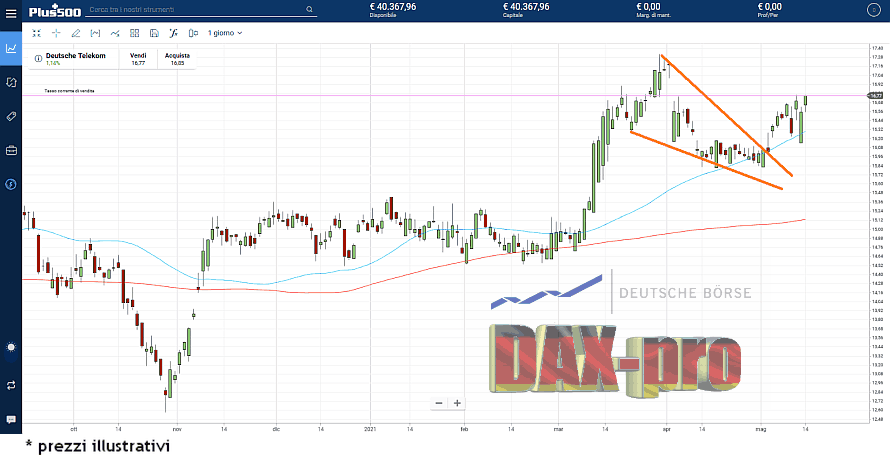Open the chart range bracket tool

coord(95,33)
